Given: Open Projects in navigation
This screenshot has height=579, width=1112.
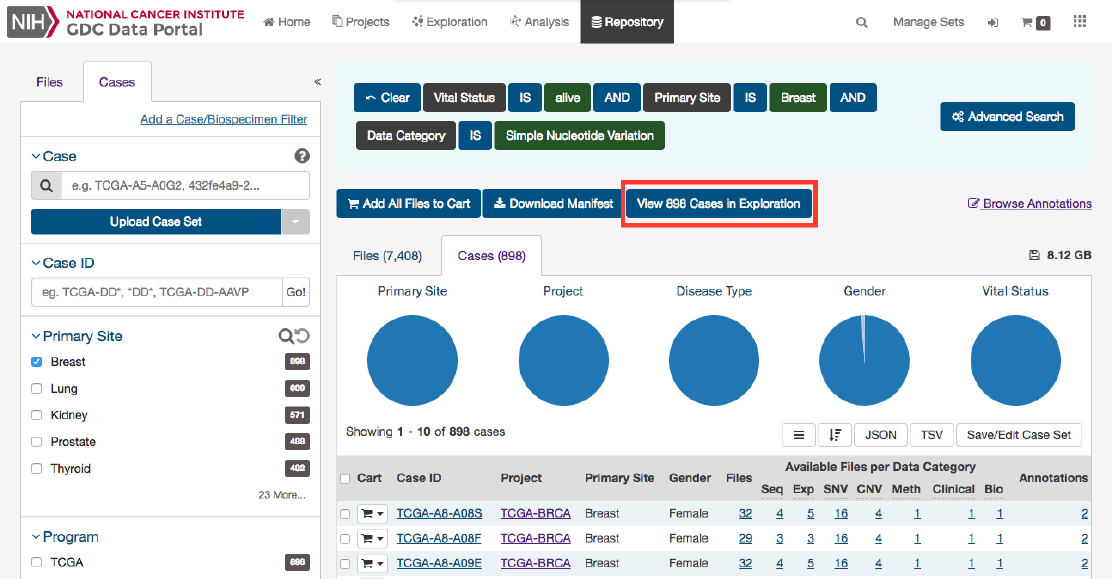Looking at the screenshot, I should pyautogui.click(x=361, y=22).
